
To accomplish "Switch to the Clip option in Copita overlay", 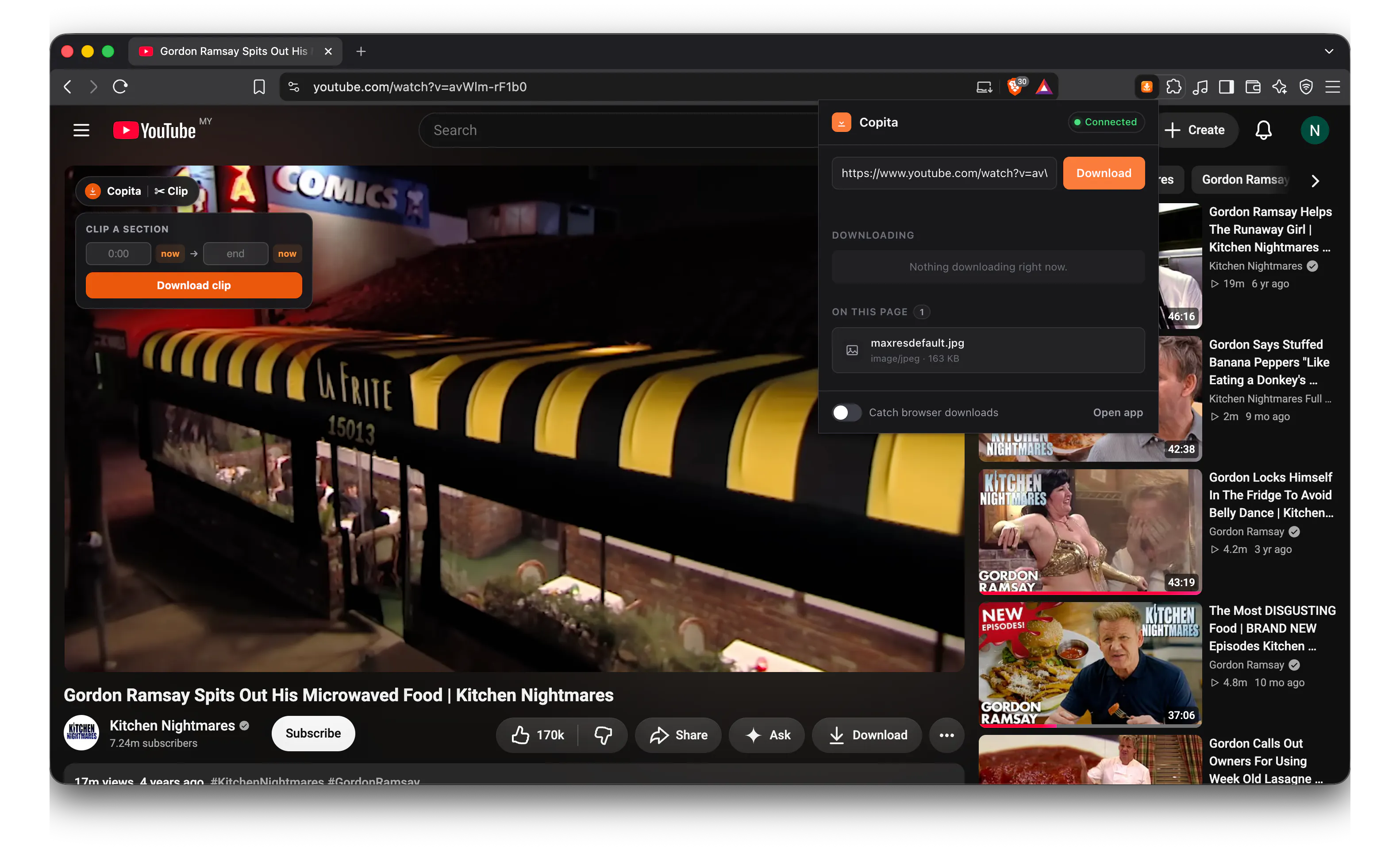I will pyautogui.click(x=171, y=191).
